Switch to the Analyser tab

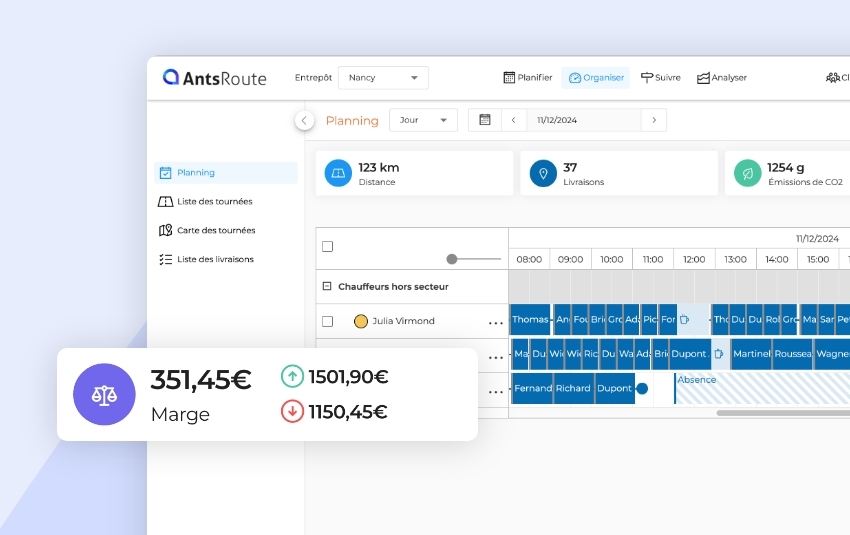(721, 78)
